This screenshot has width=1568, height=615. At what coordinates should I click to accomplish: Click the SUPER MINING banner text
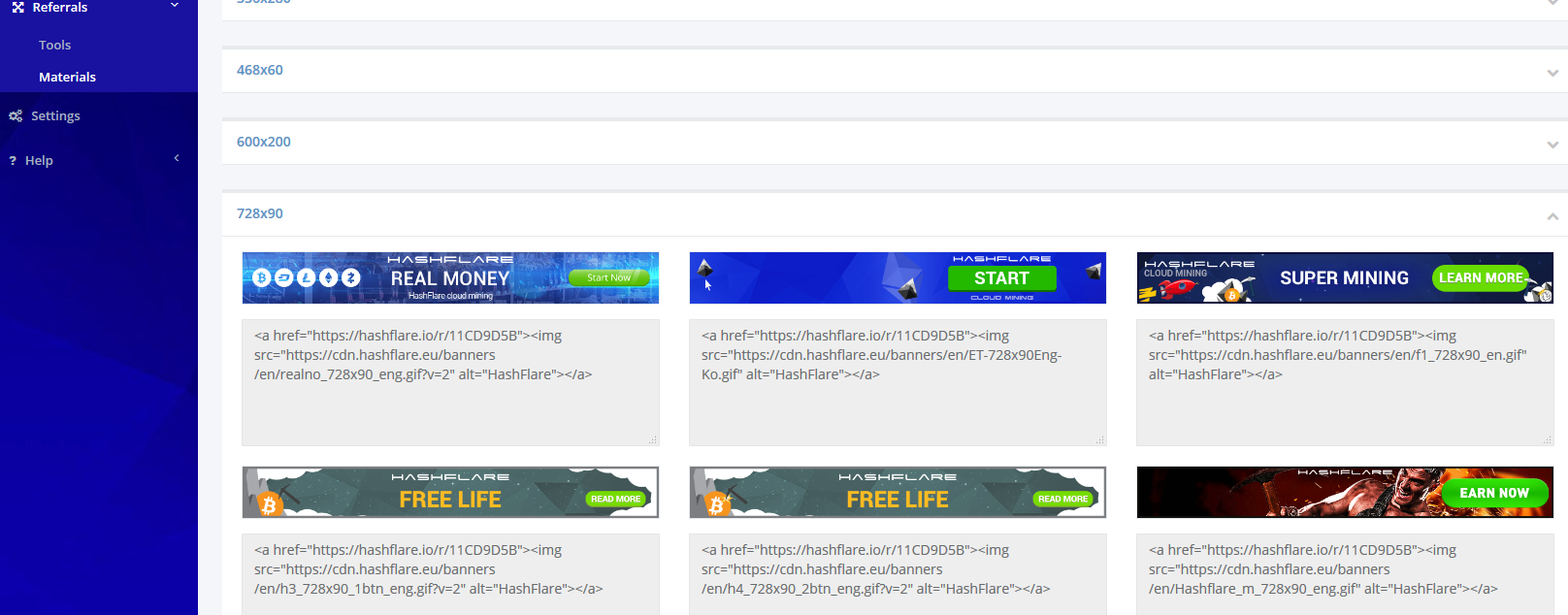click(1344, 278)
